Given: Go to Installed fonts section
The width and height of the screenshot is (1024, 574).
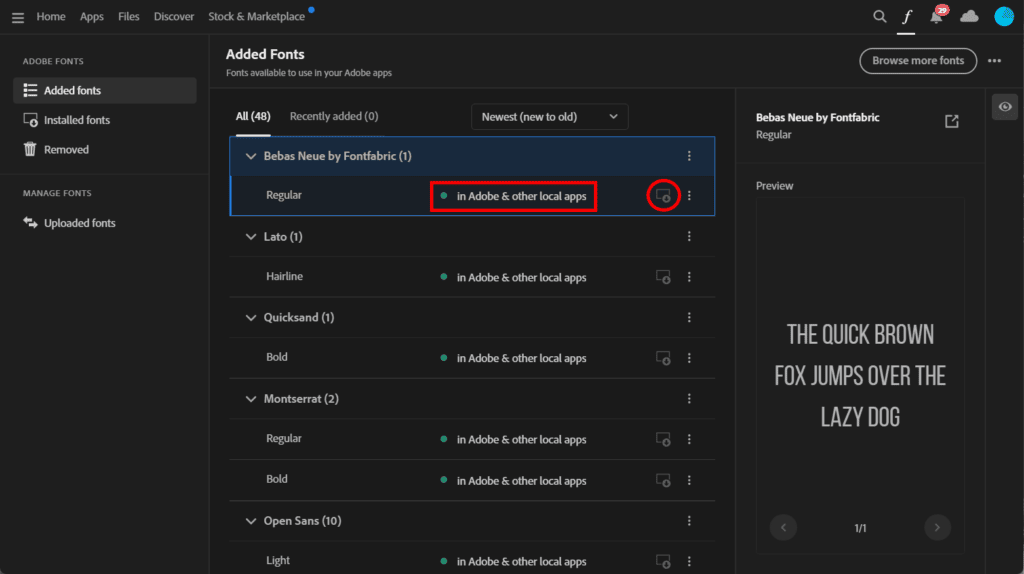Looking at the screenshot, I should [x=76, y=120].
